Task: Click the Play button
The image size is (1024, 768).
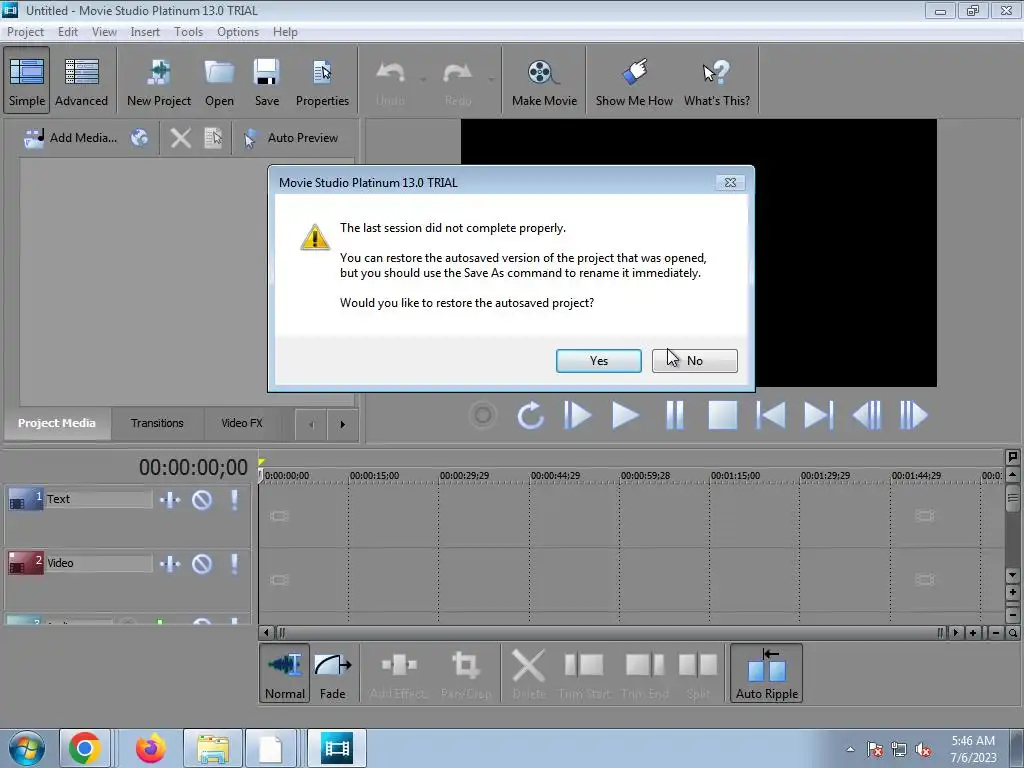Action: (625, 415)
